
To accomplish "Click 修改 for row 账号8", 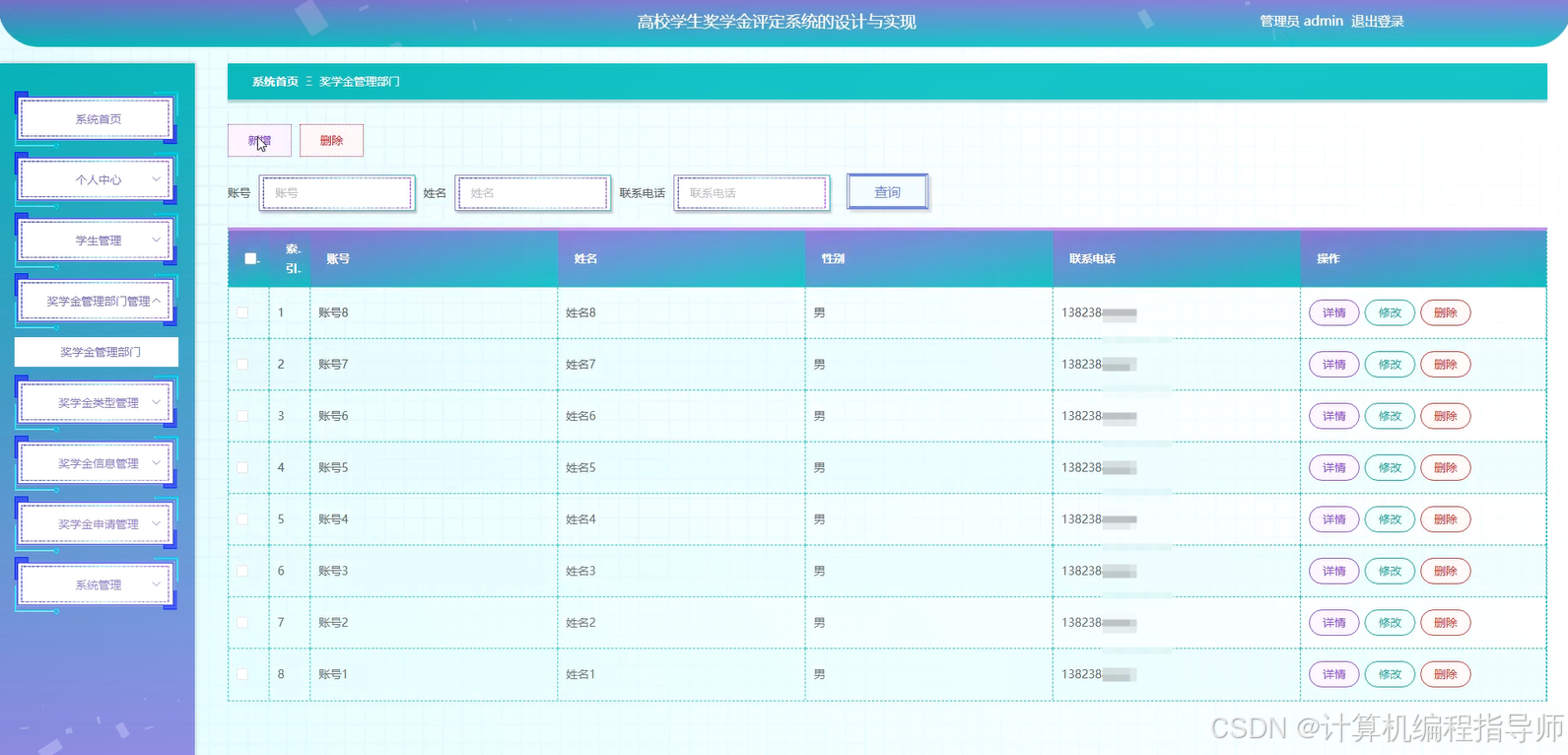I will point(1390,312).
